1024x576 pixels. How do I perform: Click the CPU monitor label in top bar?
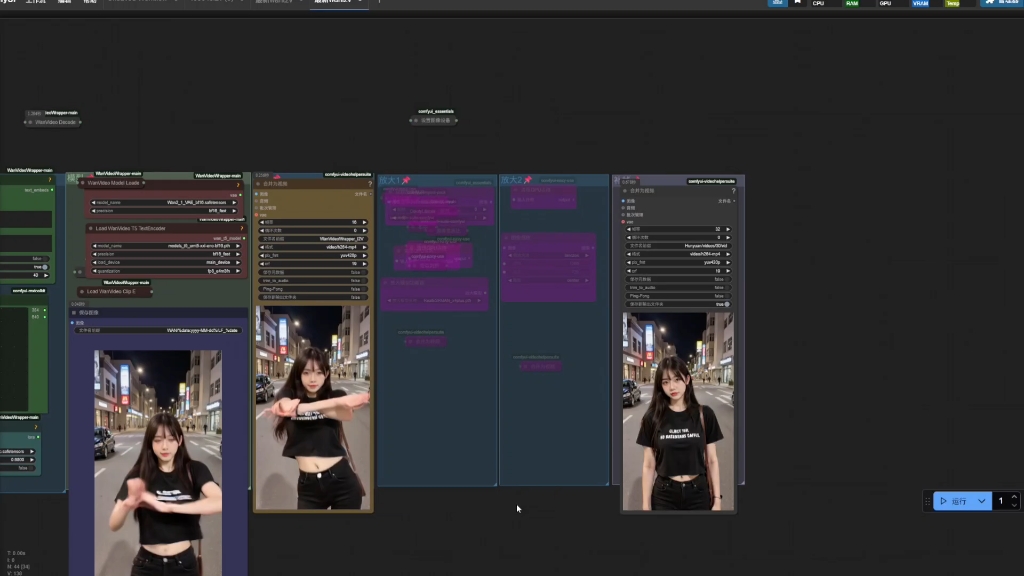[x=818, y=4]
